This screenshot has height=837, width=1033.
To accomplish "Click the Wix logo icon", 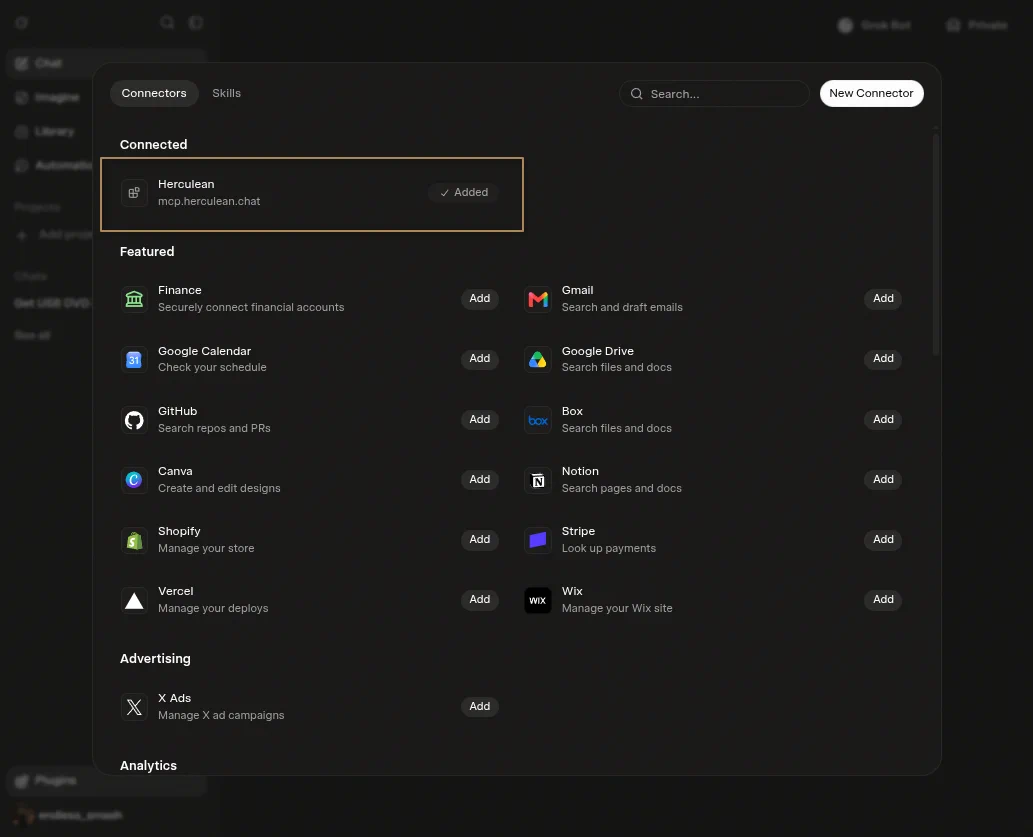I will click(x=538, y=600).
